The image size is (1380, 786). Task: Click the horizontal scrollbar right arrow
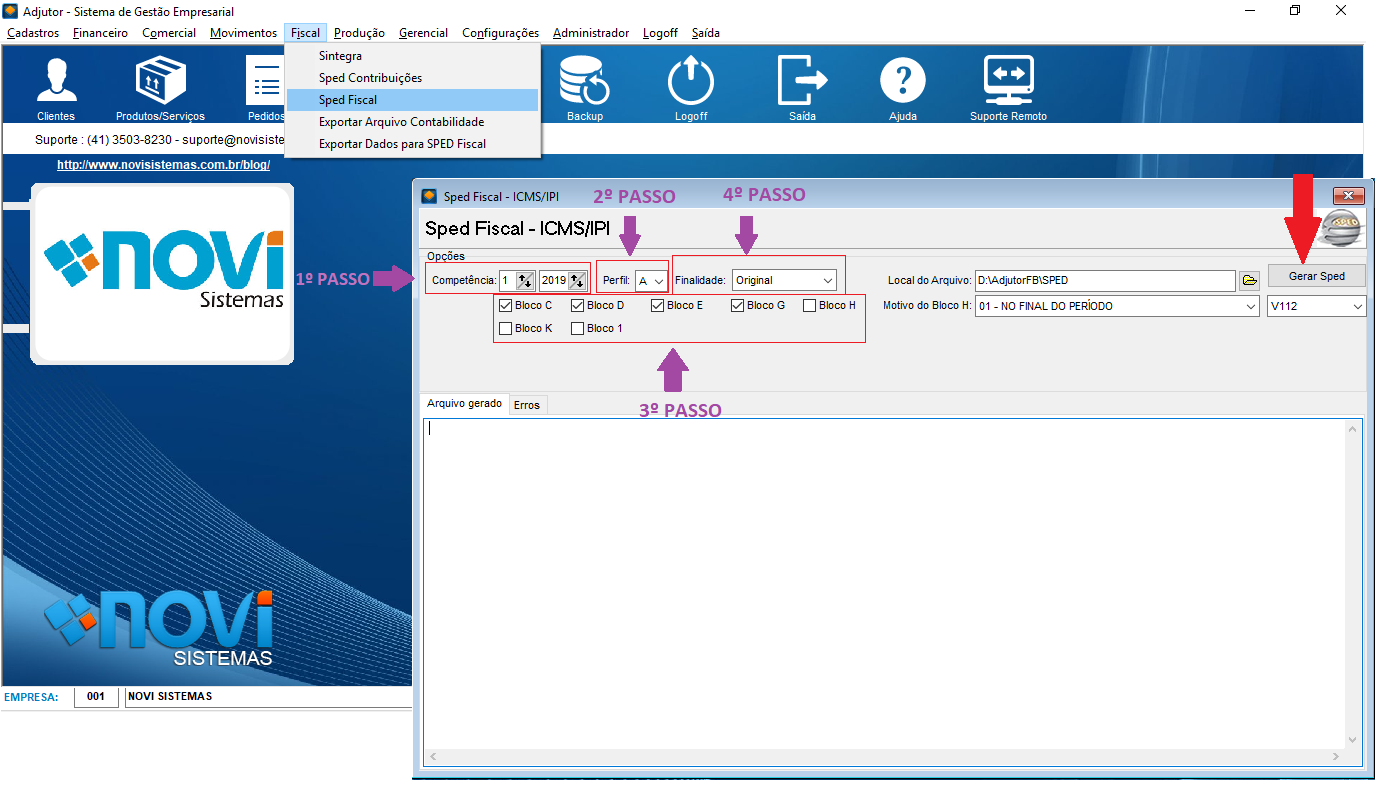(1335, 757)
